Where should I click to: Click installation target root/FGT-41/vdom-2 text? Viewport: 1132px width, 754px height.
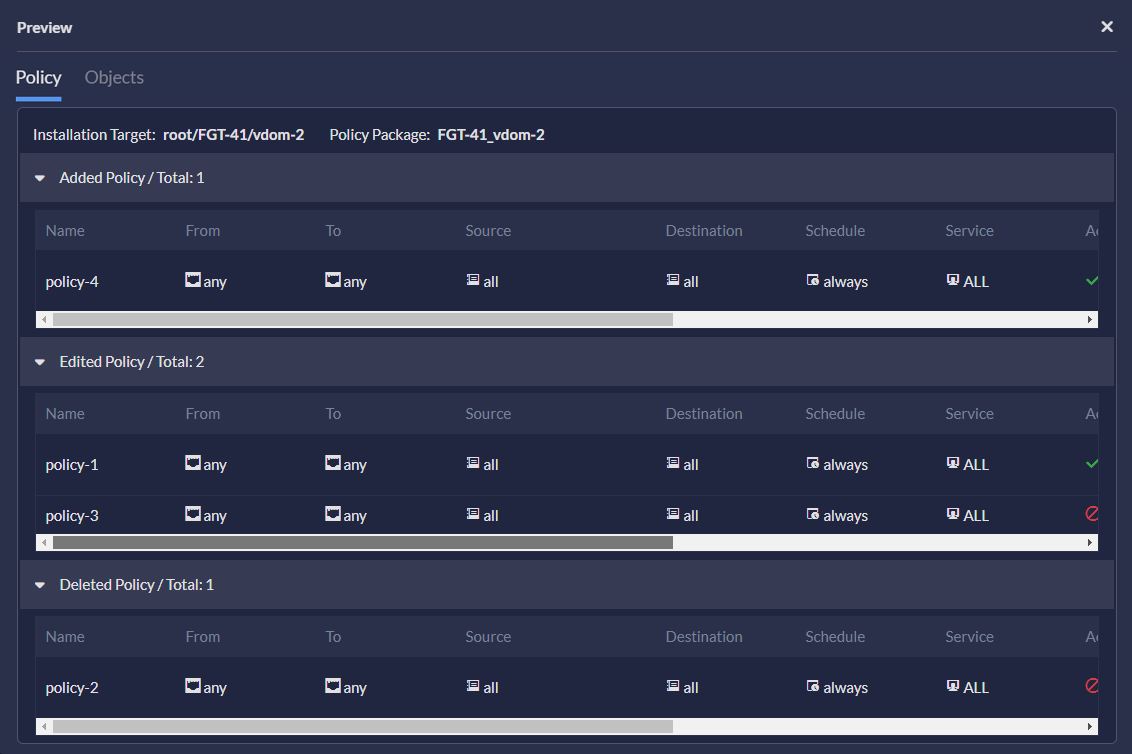[234, 135]
